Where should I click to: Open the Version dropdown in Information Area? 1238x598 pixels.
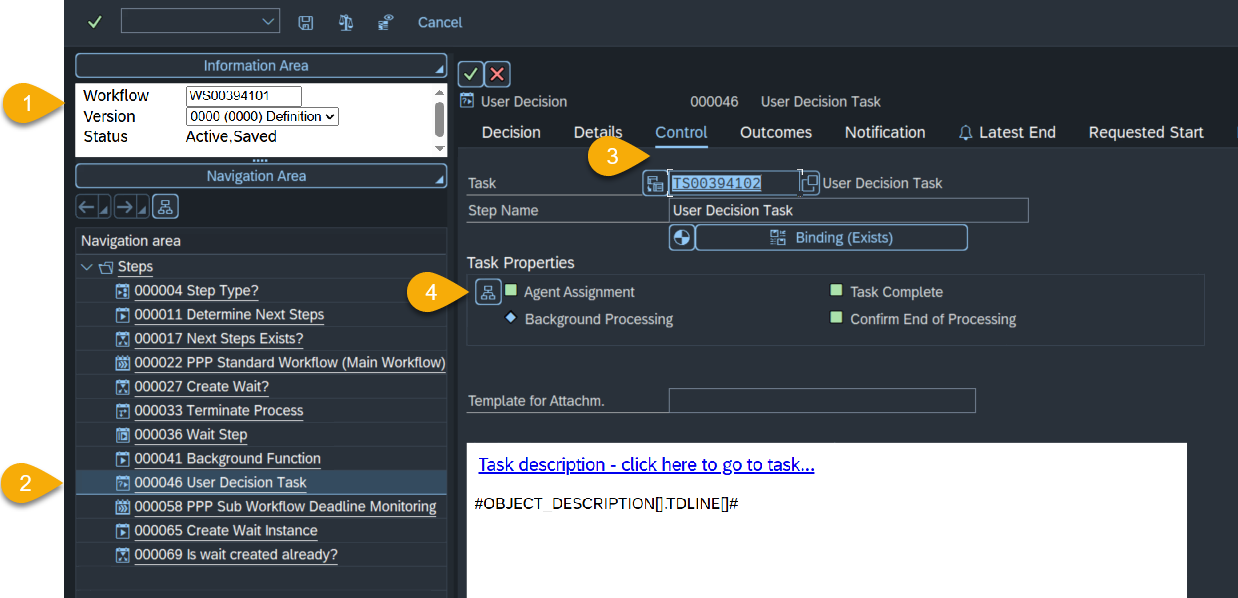click(263, 117)
